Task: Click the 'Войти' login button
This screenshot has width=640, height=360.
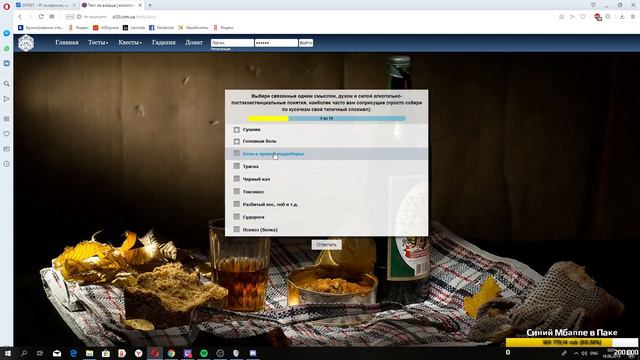Action: (x=306, y=43)
